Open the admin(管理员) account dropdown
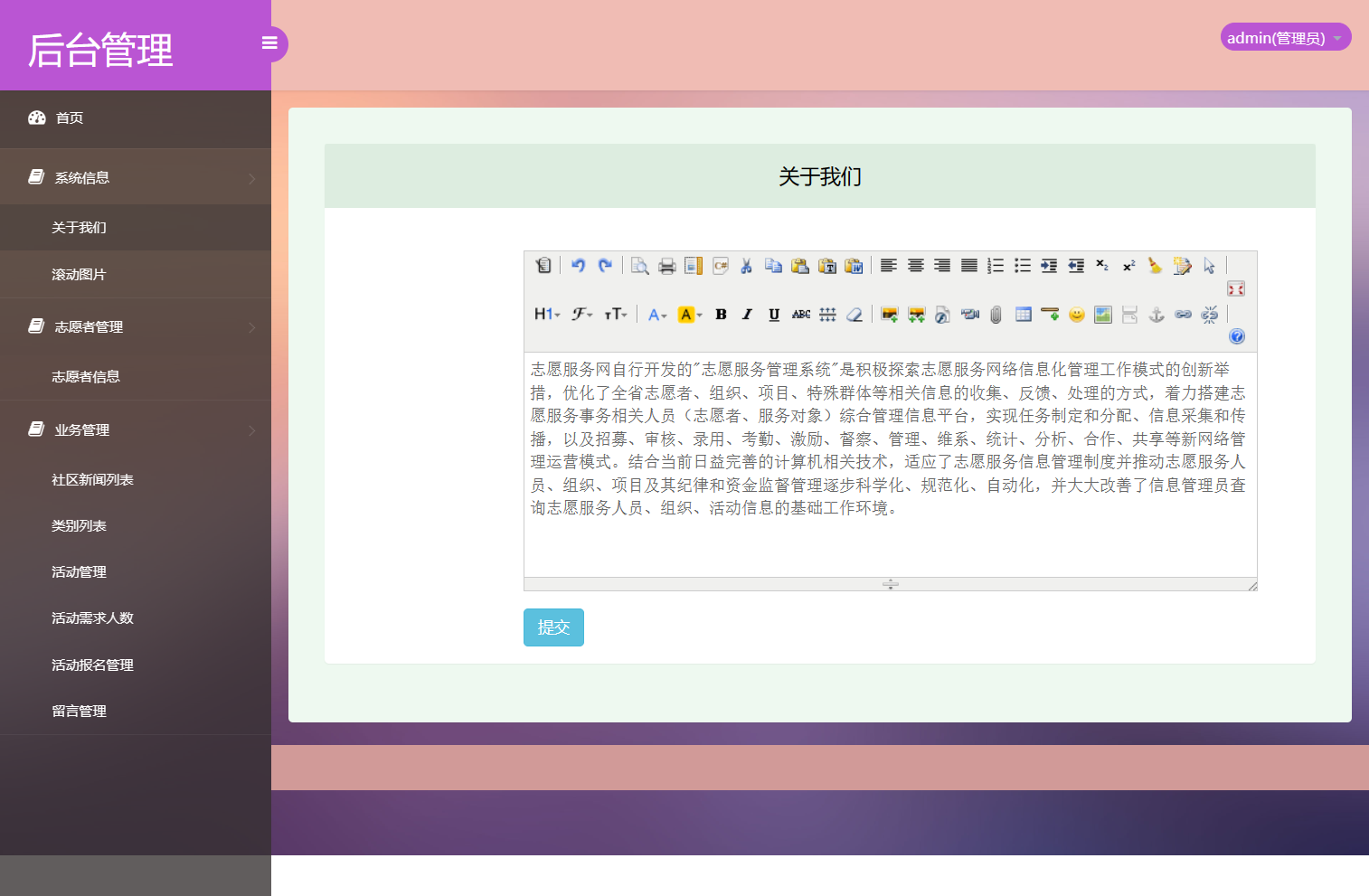This screenshot has height=896, width=1369. [x=1284, y=37]
